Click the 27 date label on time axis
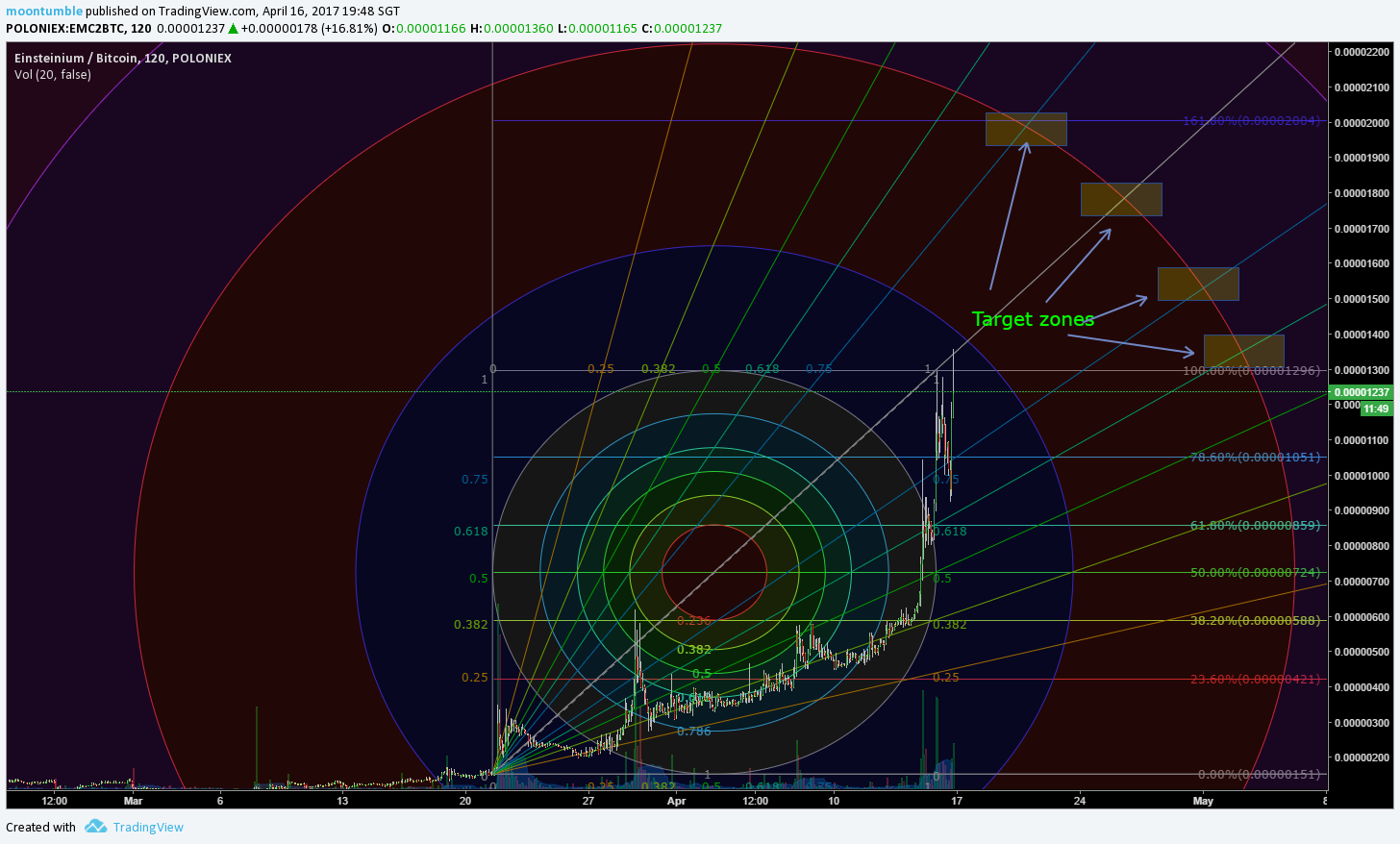The height and width of the screenshot is (844, 1400). (588, 801)
